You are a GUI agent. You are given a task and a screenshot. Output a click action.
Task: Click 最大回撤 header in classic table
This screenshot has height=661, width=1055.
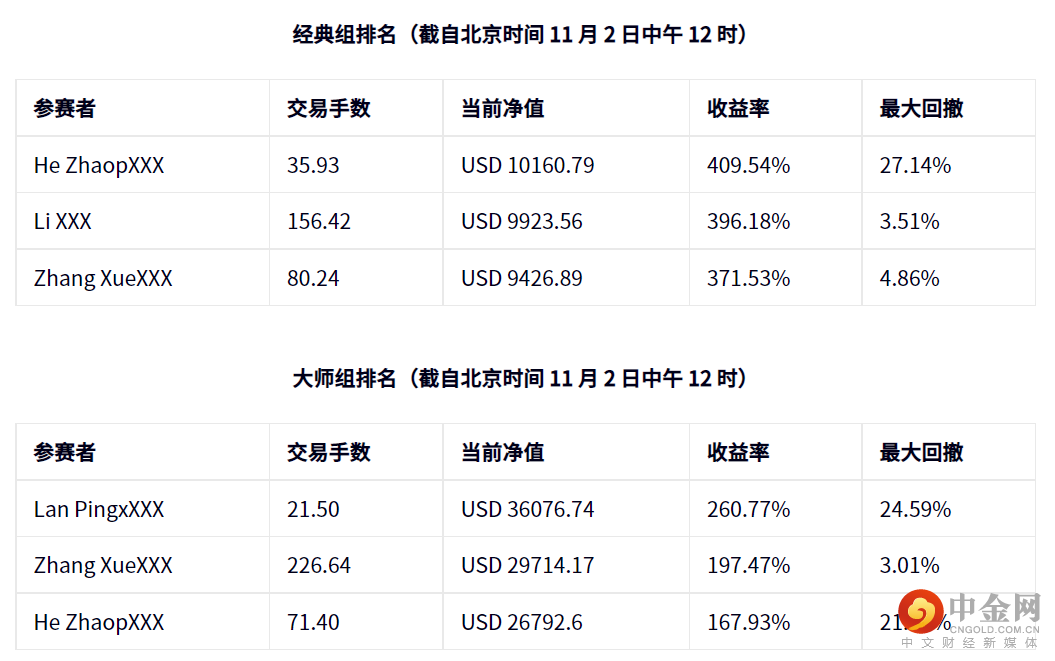[922, 109]
